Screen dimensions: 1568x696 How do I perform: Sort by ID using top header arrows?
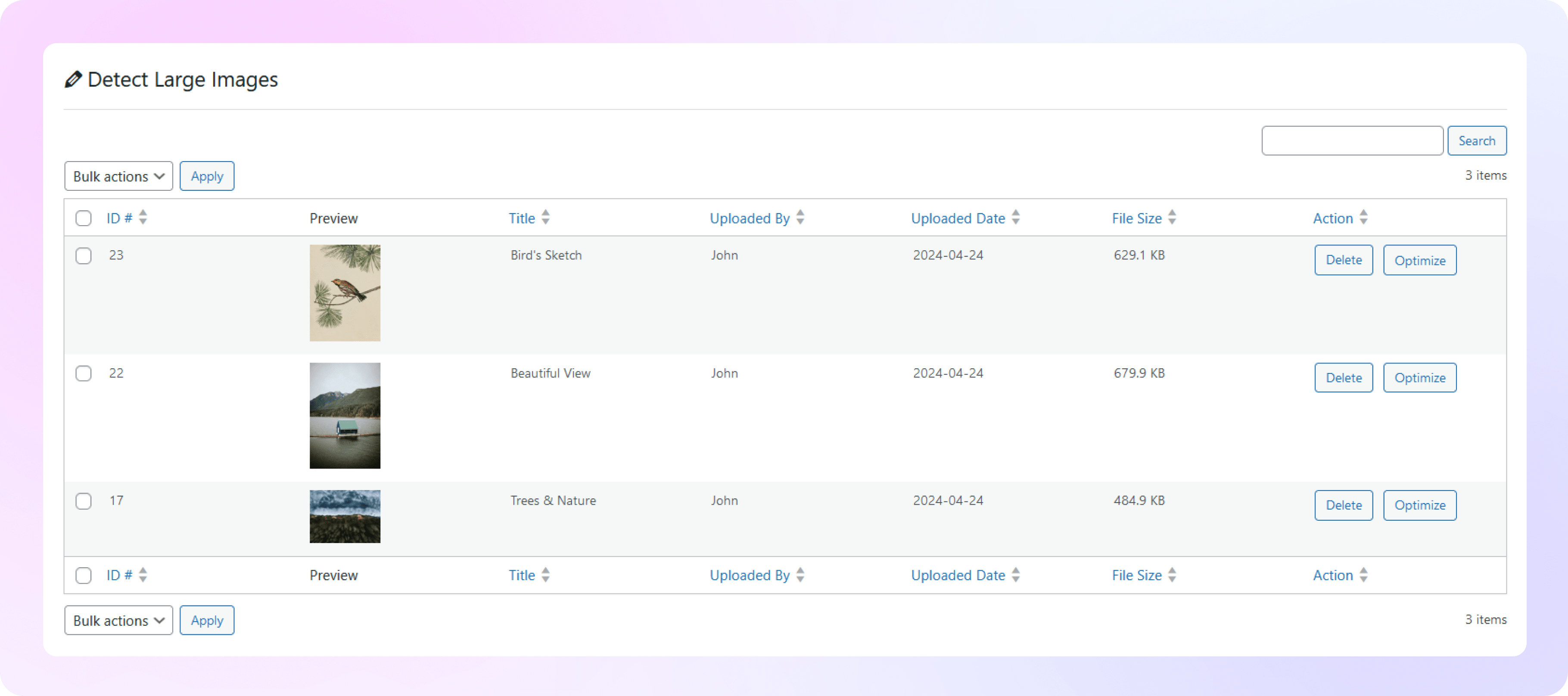point(143,217)
